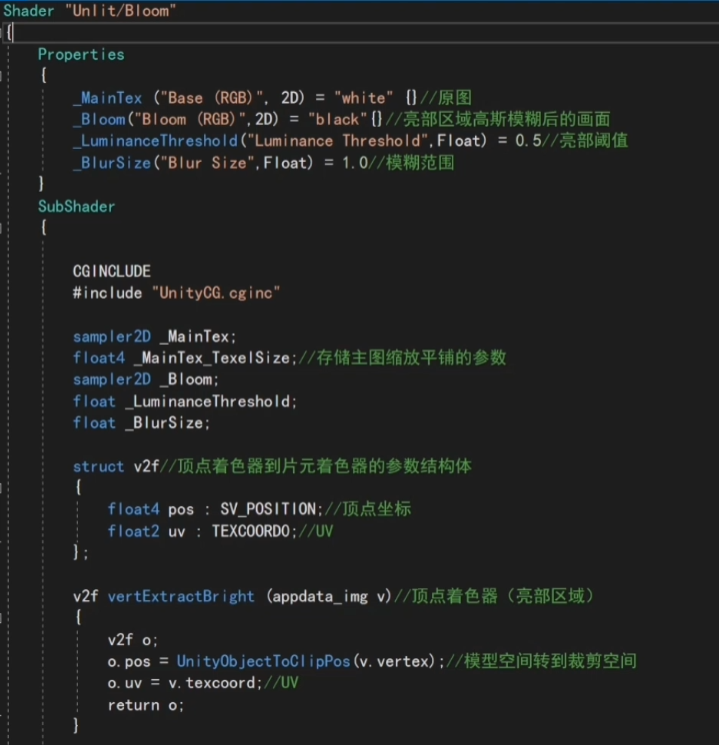Click o.uv on the assignment line
The height and width of the screenshot is (745, 719).
[x=125, y=683]
